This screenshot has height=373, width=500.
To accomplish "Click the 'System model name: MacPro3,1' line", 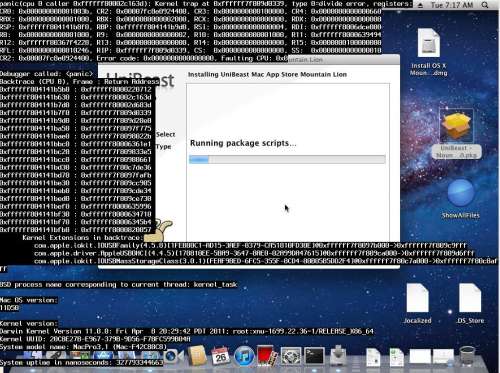I will click(x=83, y=347).
